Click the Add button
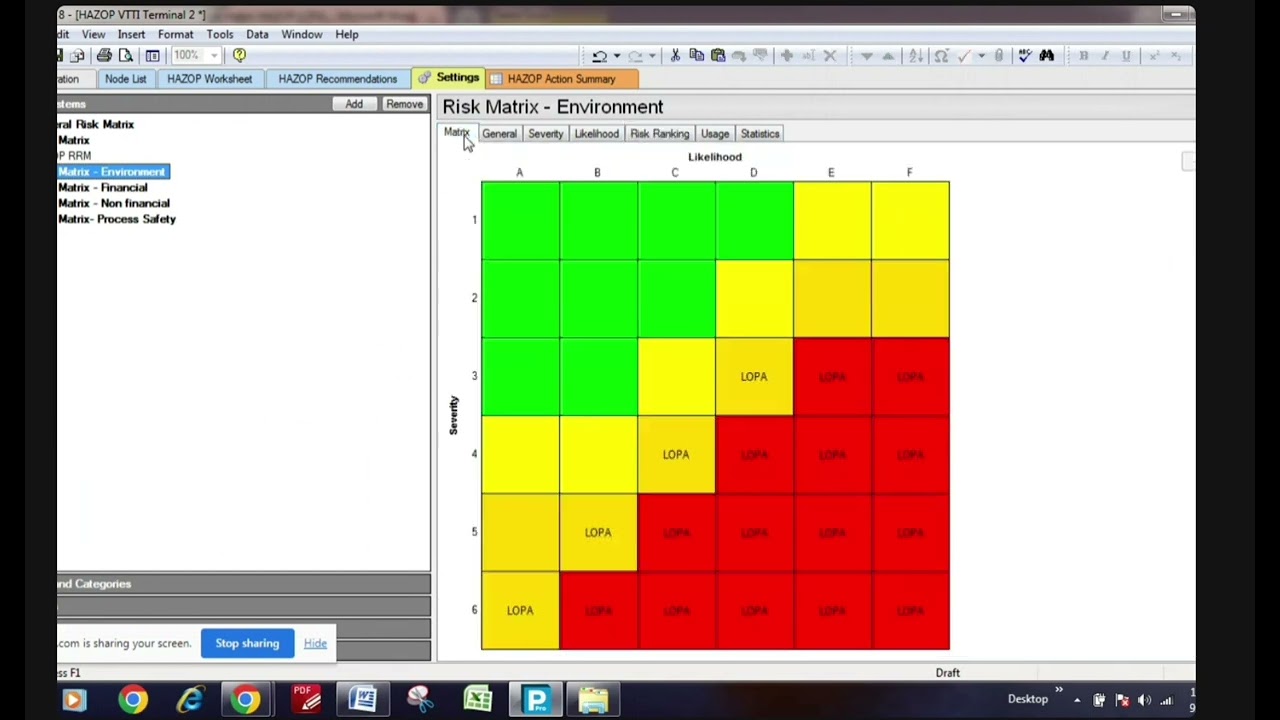1280x720 pixels. 354,104
